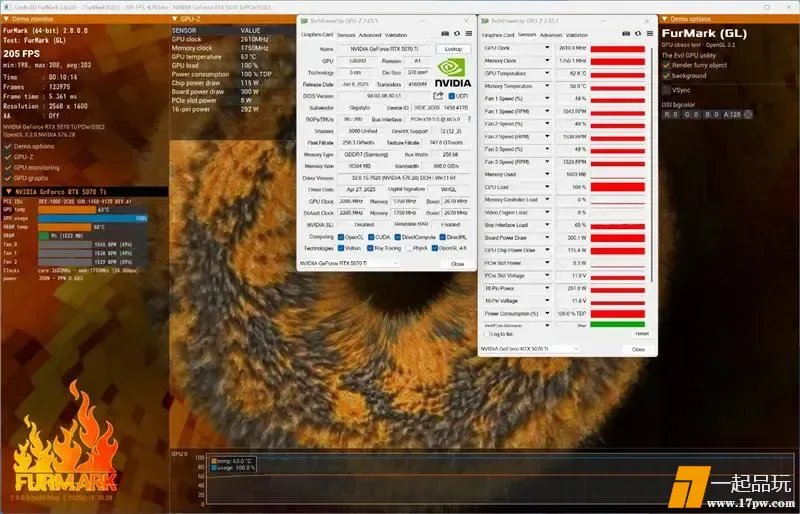Screen dimensions: 800x514
Task: Switch to Advanced tab in Graphics Card window
Action: coord(370,35)
